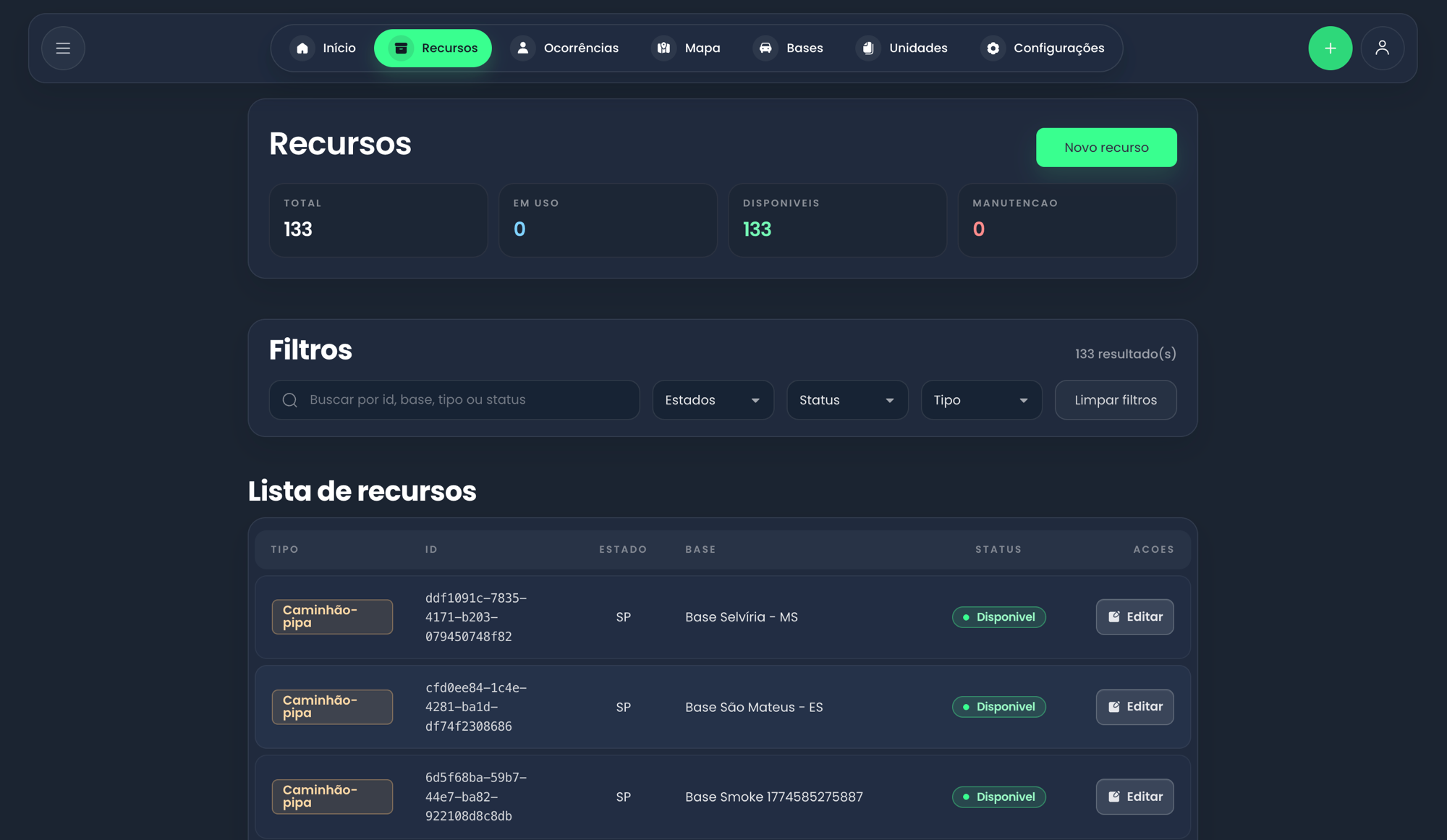1447x840 pixels.
Task: Open the Status filter dropdown
Action: (x=846, y=400)
